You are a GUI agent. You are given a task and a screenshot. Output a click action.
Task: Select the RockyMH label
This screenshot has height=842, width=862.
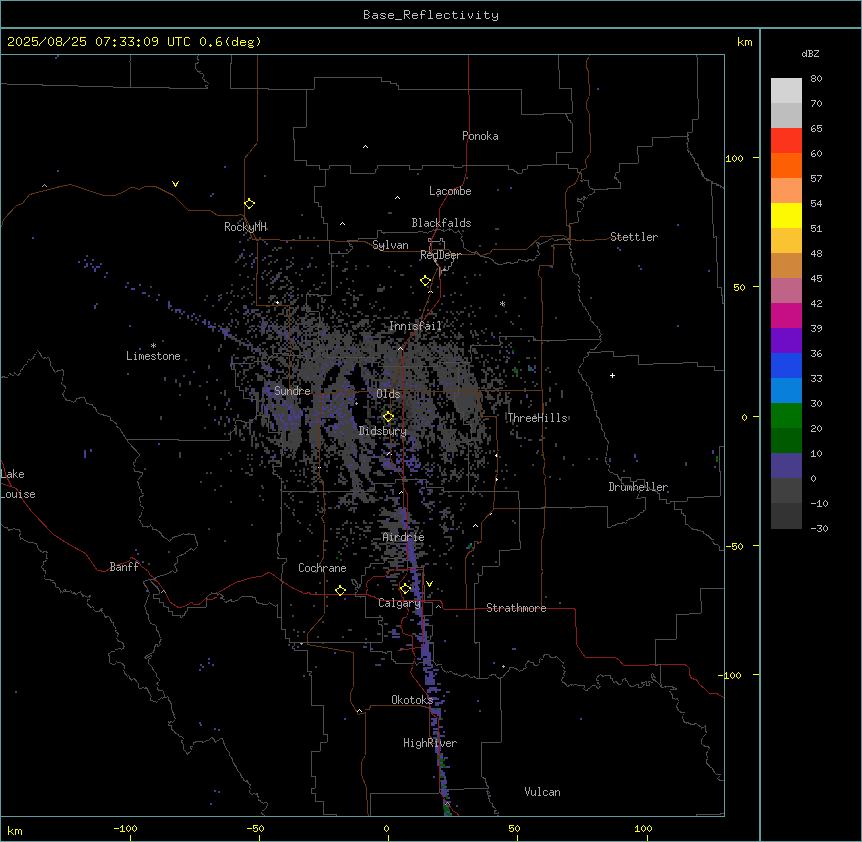[x=245, y=227]
